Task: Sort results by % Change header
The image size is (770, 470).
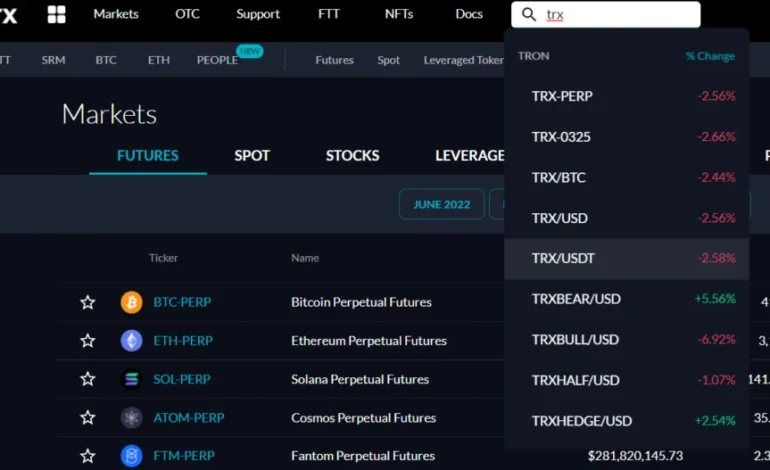Action: pos(710,56)
